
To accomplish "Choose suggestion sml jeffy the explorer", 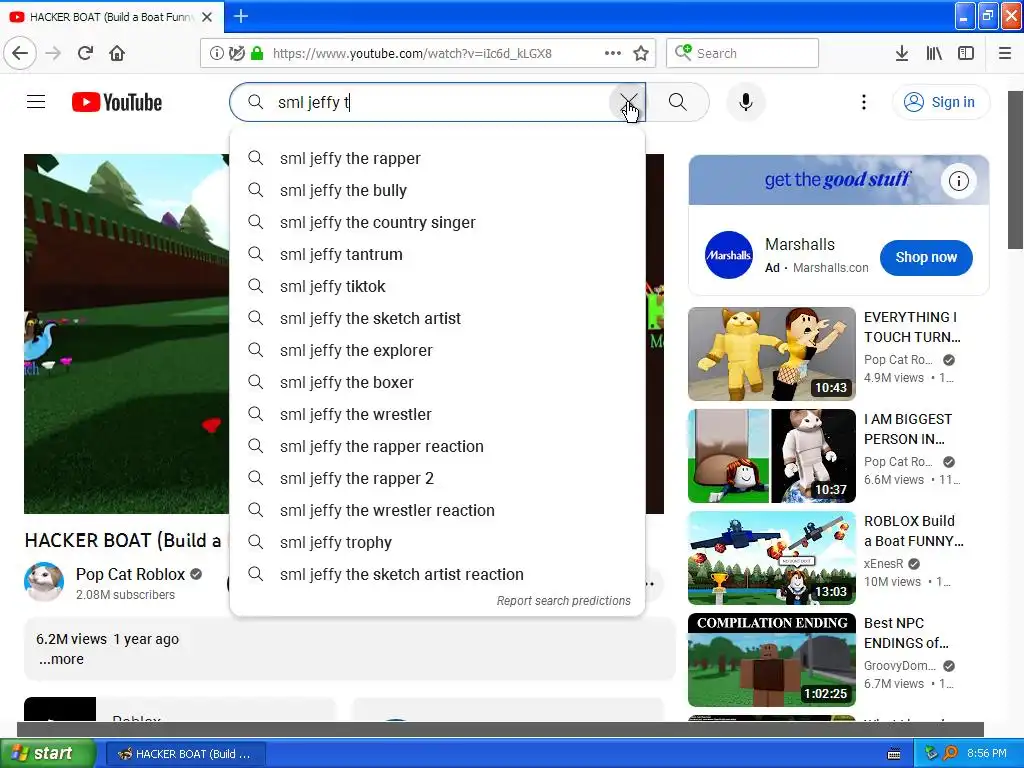I will [x=438, y=350].
